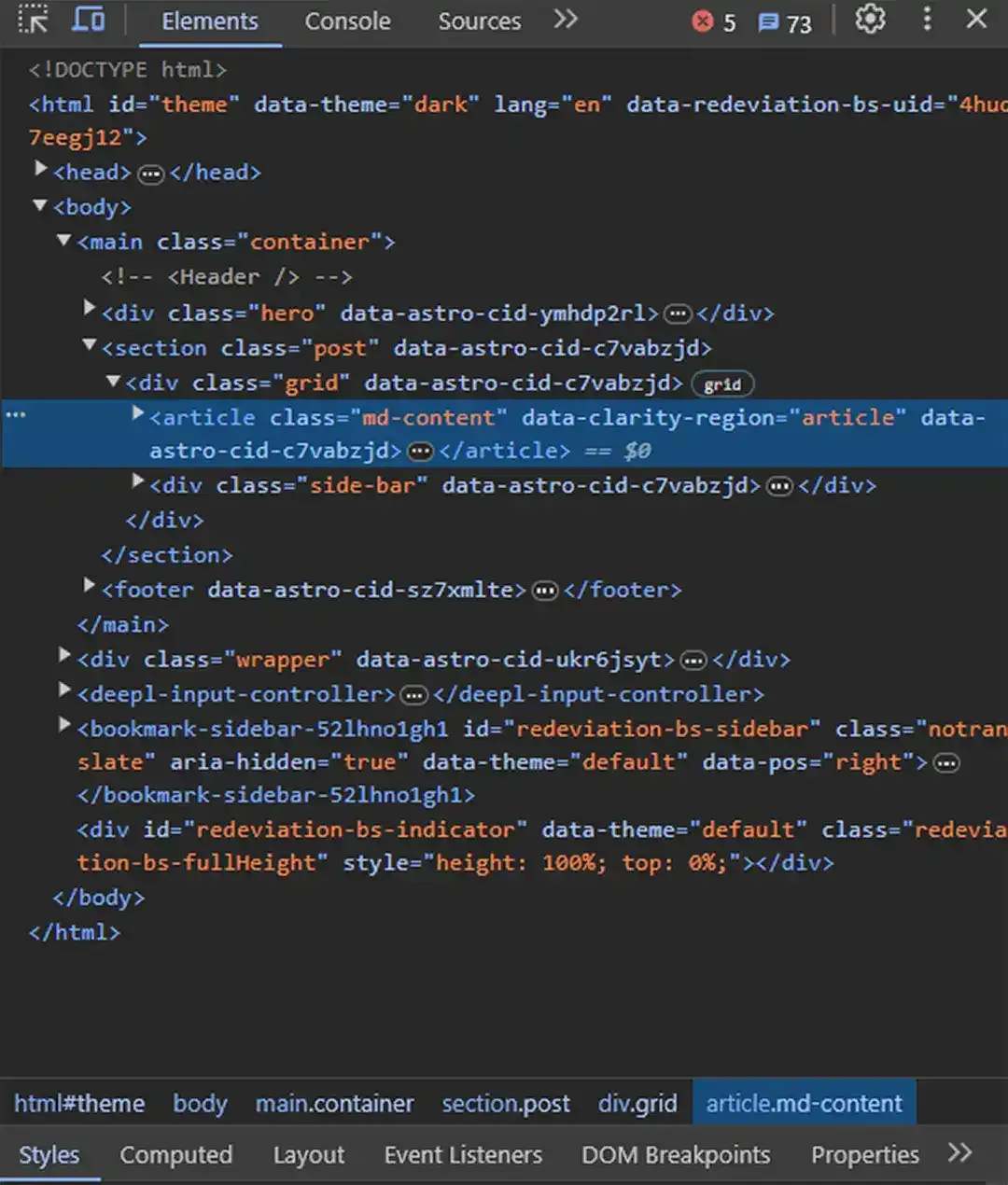Open the DOM Breakpoints pane tab
The width and height of the screenshot is (1008, 1185).
[x=676, y=1155]
